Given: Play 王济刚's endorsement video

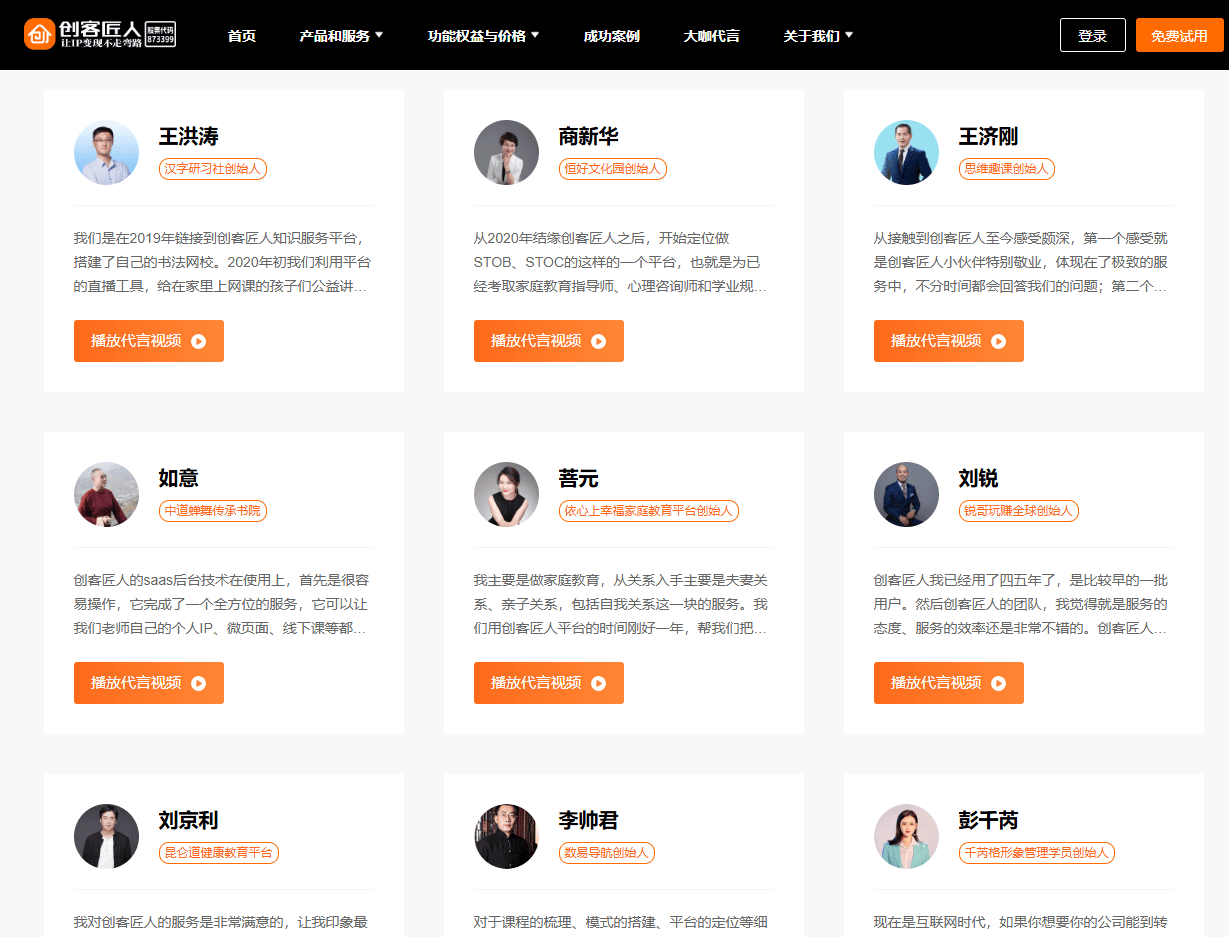Looking at the screenshot, I should (x=949, y=341).
